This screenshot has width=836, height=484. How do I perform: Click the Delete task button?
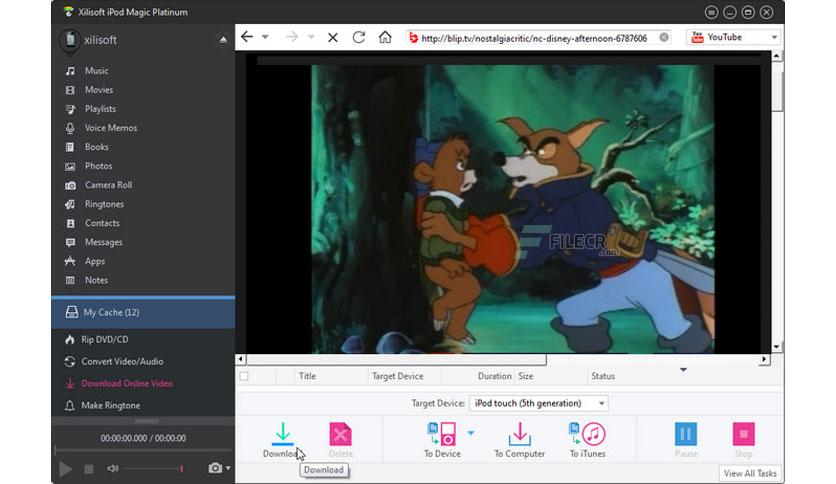341,440
